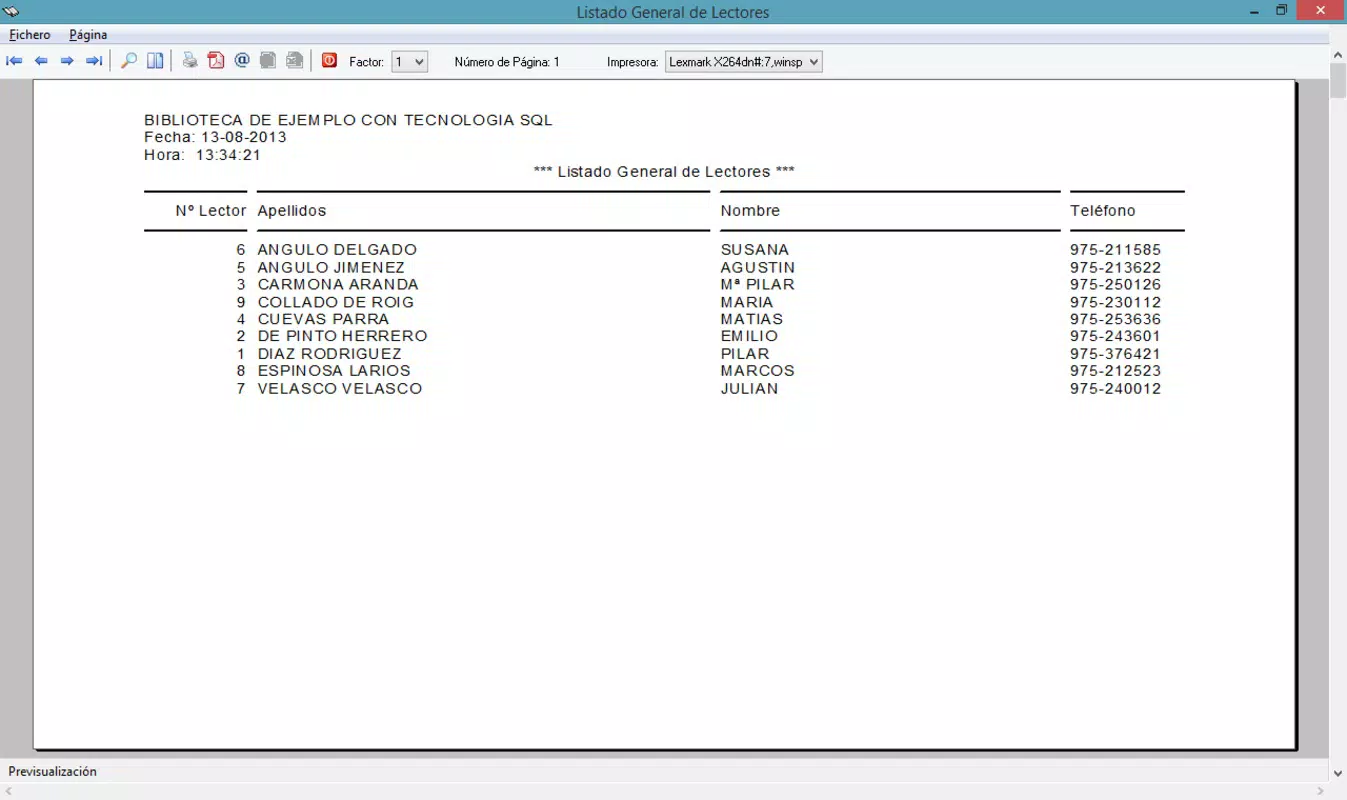Click the surname 'COLLADO DE ROIG'
This screenshot has width=1347, height=800.
point(336,302)
